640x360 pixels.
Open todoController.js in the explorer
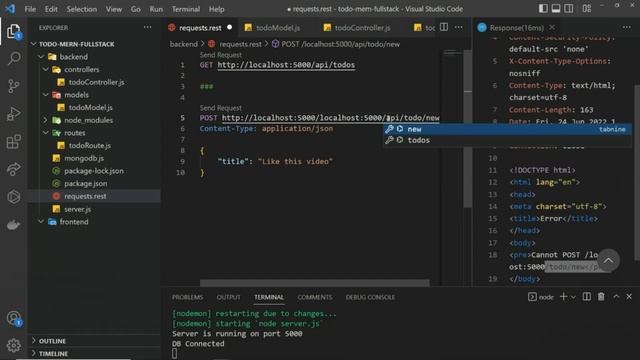pos(96,82)
